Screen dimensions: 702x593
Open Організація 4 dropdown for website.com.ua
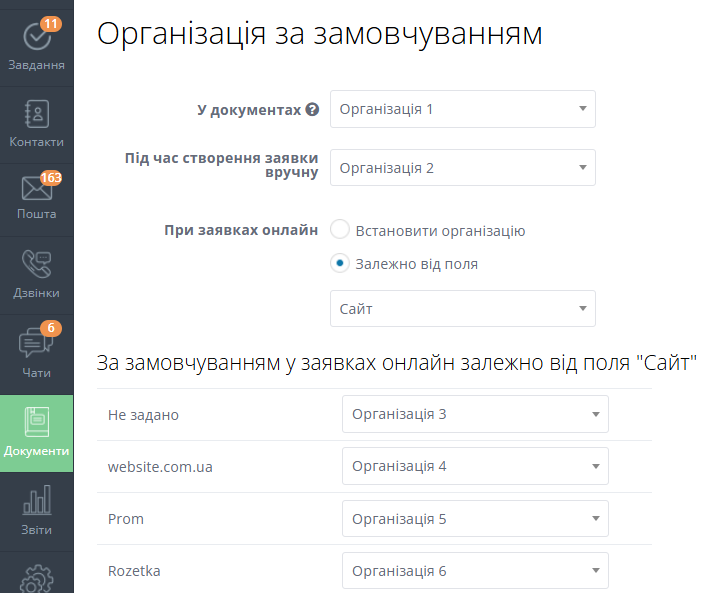click(x=474, y=466)
